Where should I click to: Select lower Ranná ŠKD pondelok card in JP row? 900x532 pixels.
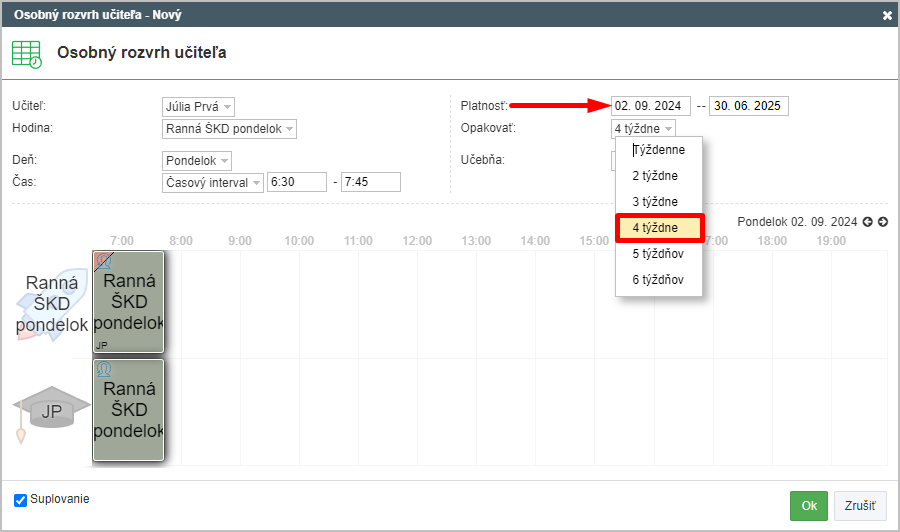(129, 410)
